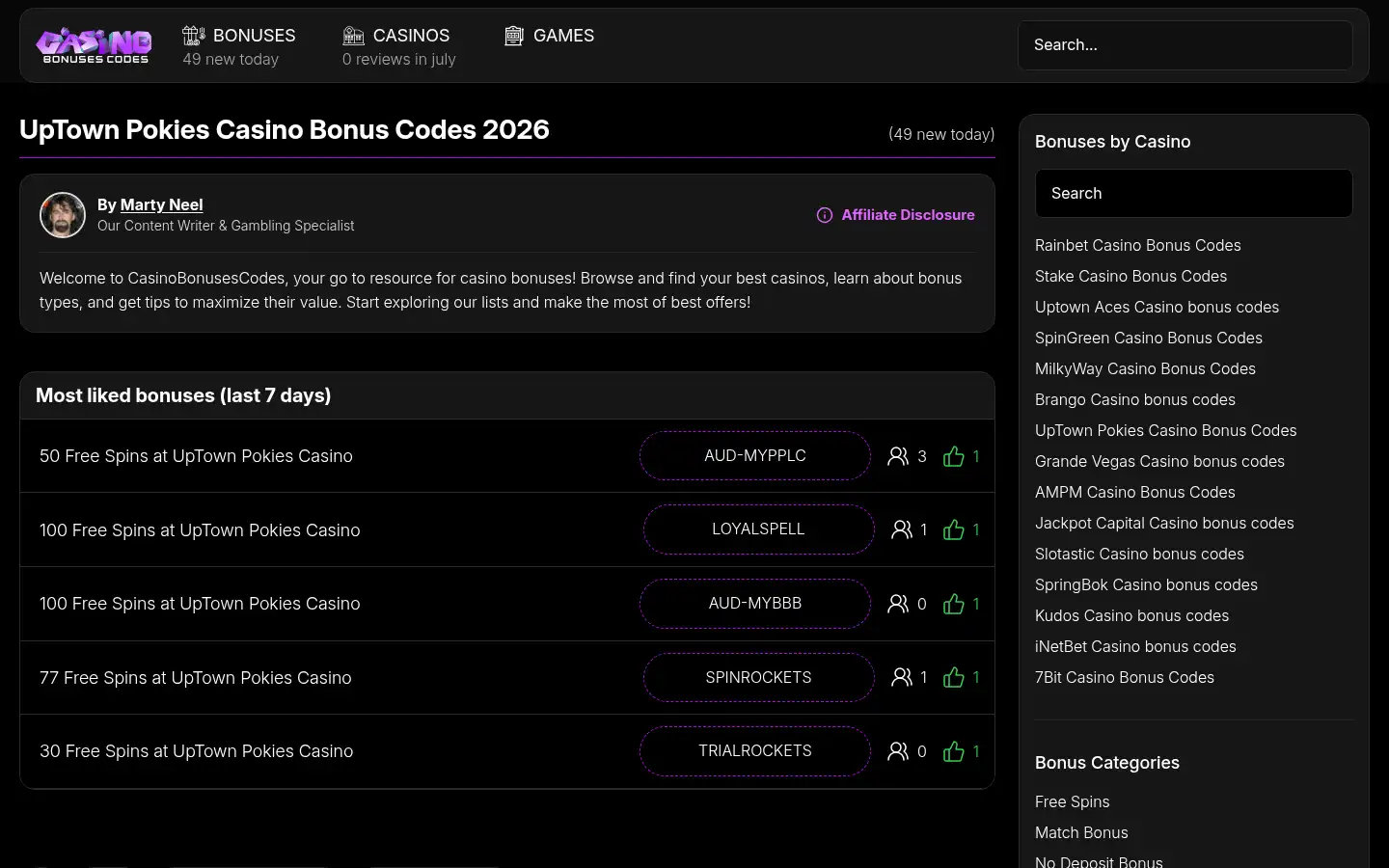The height and width of the screenshot is (868, 1389).
Task: Open MilkyWay Casino Bonus Codes link
Action: (x=1145, y=369)
